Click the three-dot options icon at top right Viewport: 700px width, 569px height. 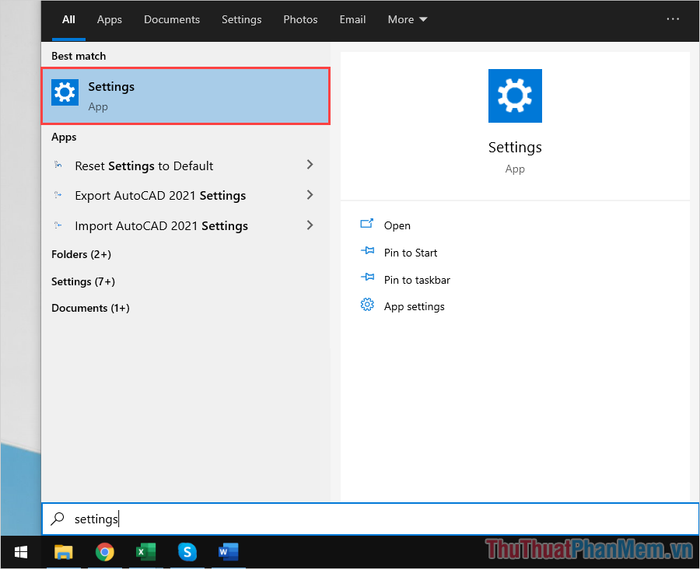point(672,19)
